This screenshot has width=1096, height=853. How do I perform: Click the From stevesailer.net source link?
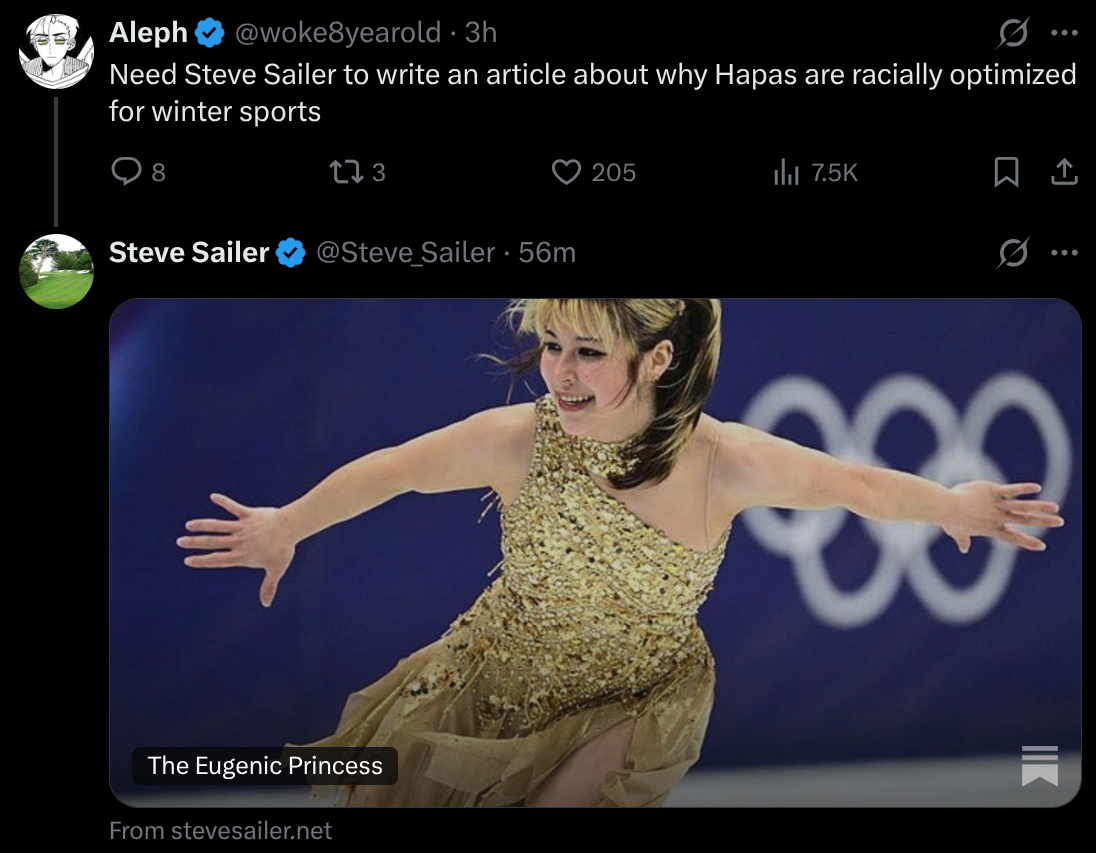[x=220, y=831]
